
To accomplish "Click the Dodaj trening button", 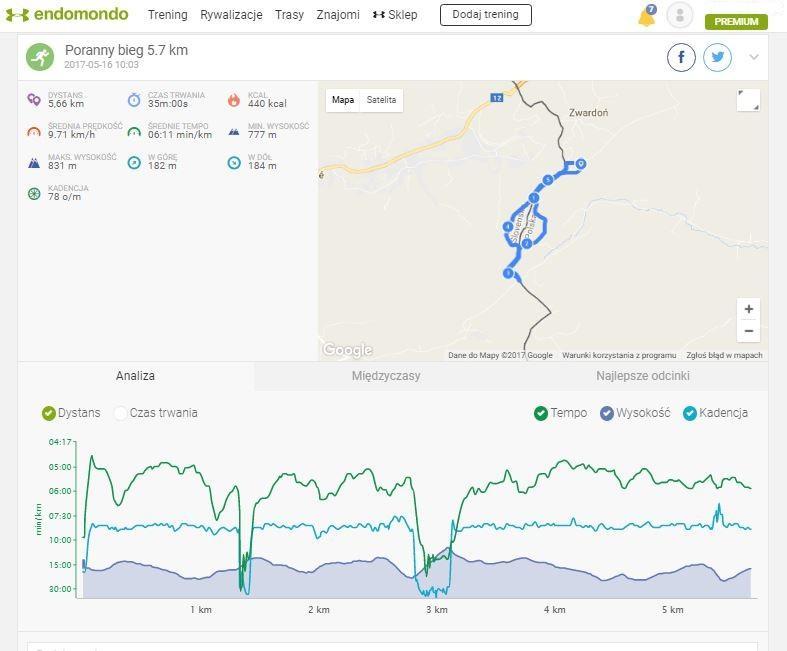I will click(x=485, y=15).
